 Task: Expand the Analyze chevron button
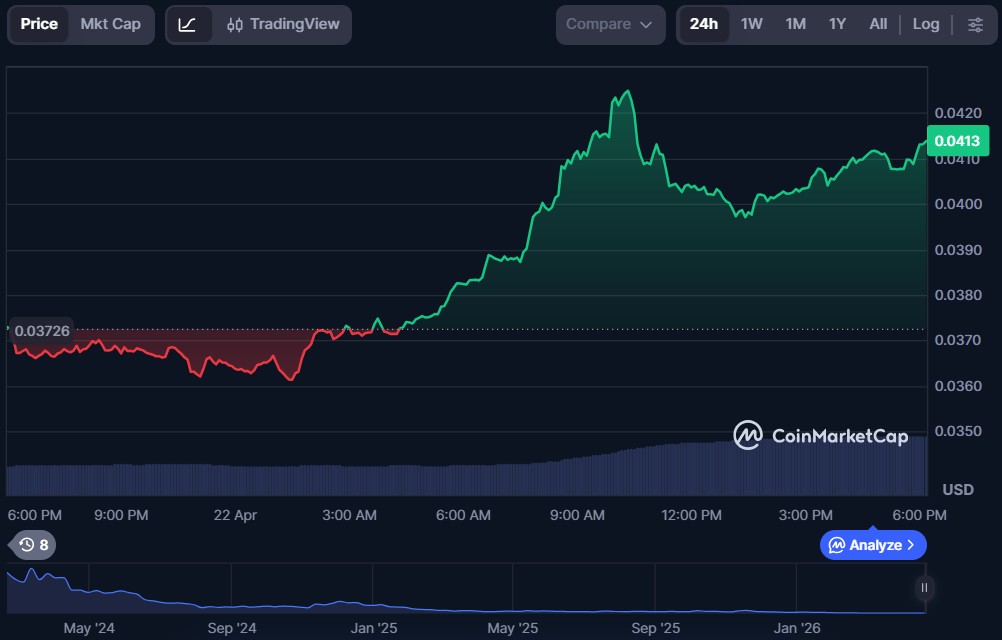(873, 545)
